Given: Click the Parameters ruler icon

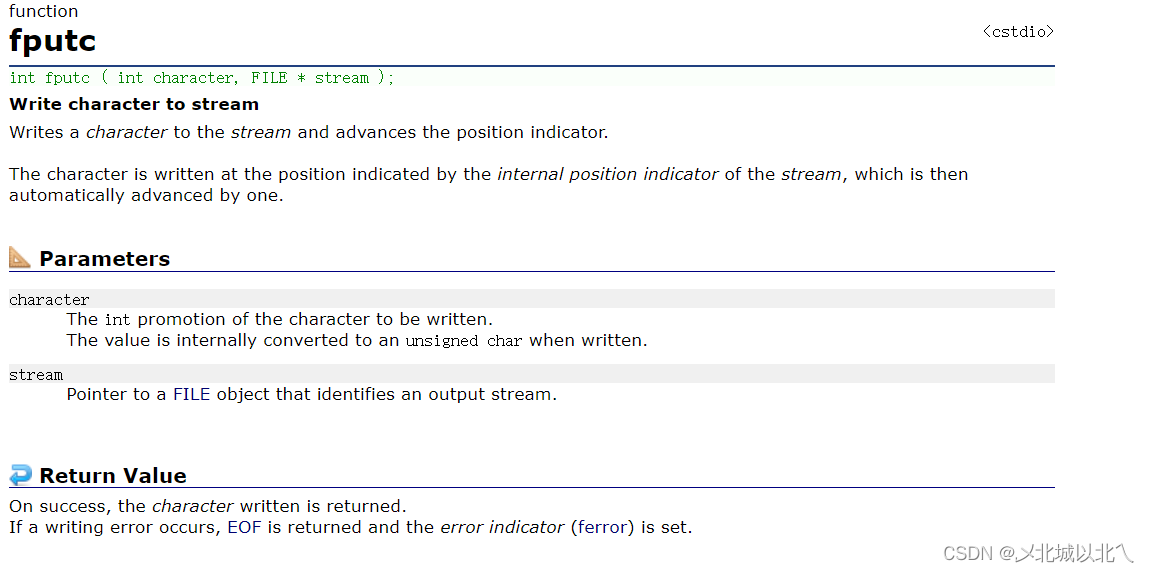Looking at the screenshot, I should point(20,258).
